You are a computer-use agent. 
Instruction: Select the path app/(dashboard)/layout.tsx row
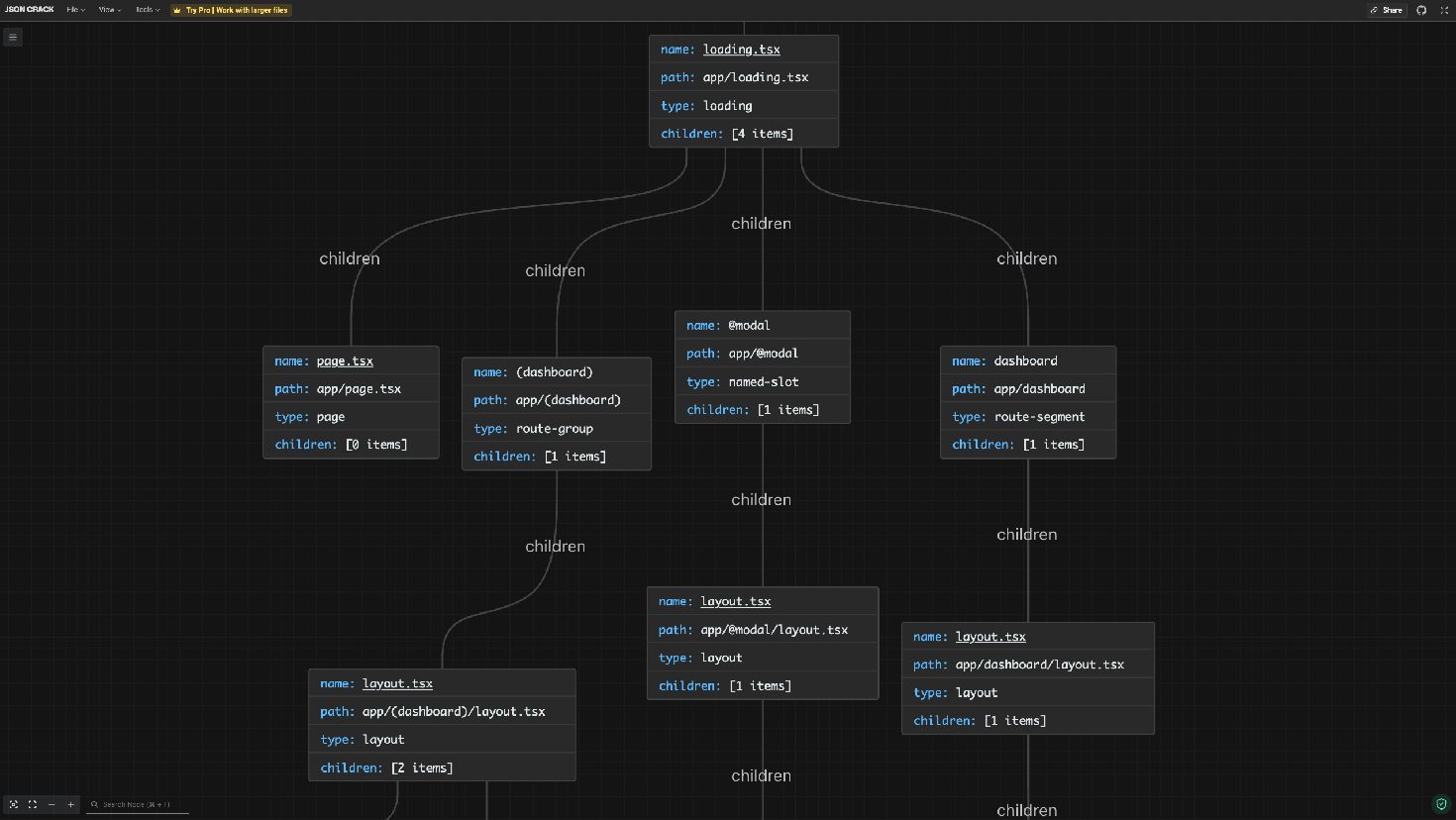pos(442,711)
